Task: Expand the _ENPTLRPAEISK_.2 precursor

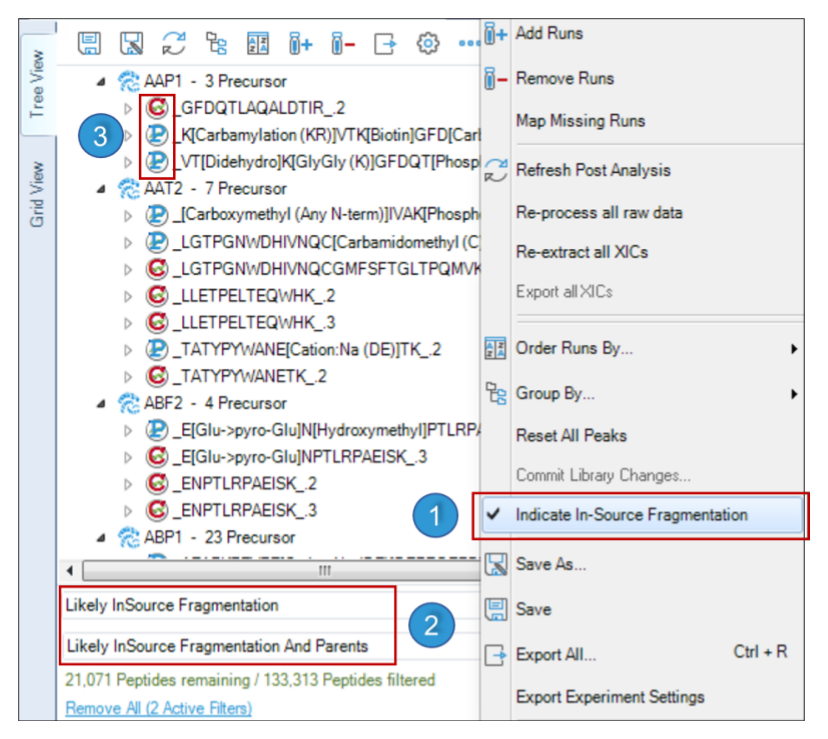Action: 128,484
